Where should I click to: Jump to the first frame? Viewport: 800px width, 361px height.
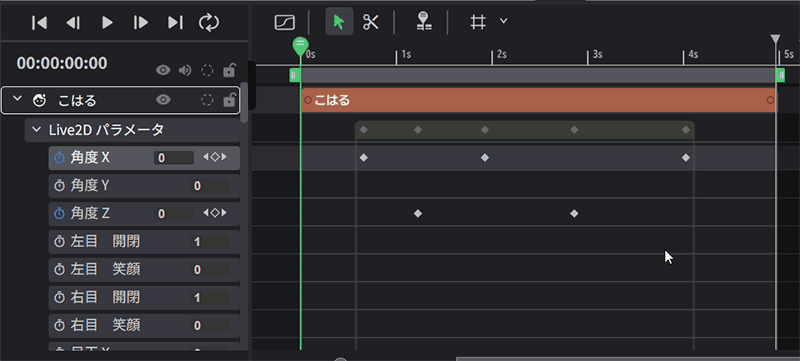[x=39, y=22]
